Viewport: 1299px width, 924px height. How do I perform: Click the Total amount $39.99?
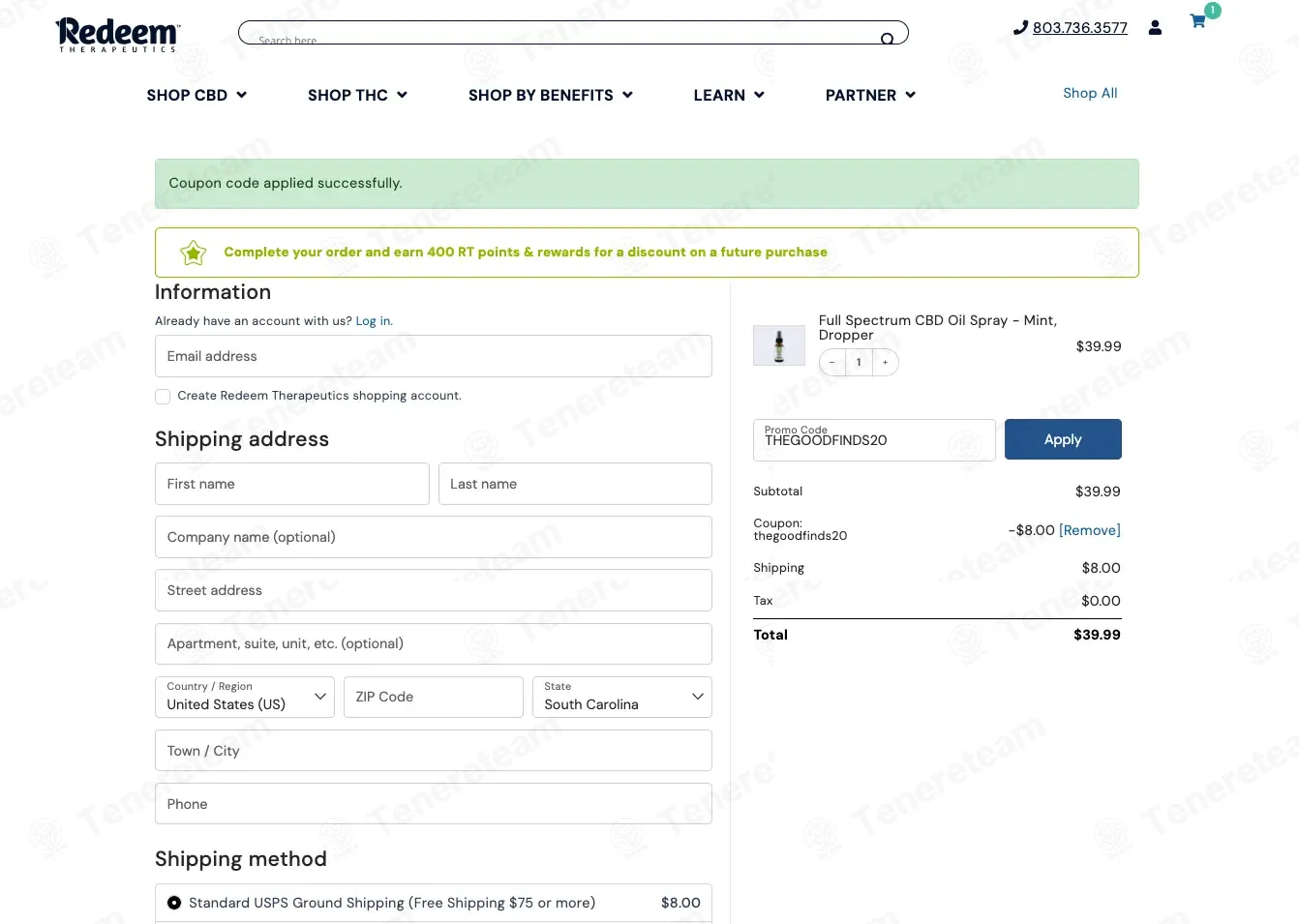tap(1097, 635)
